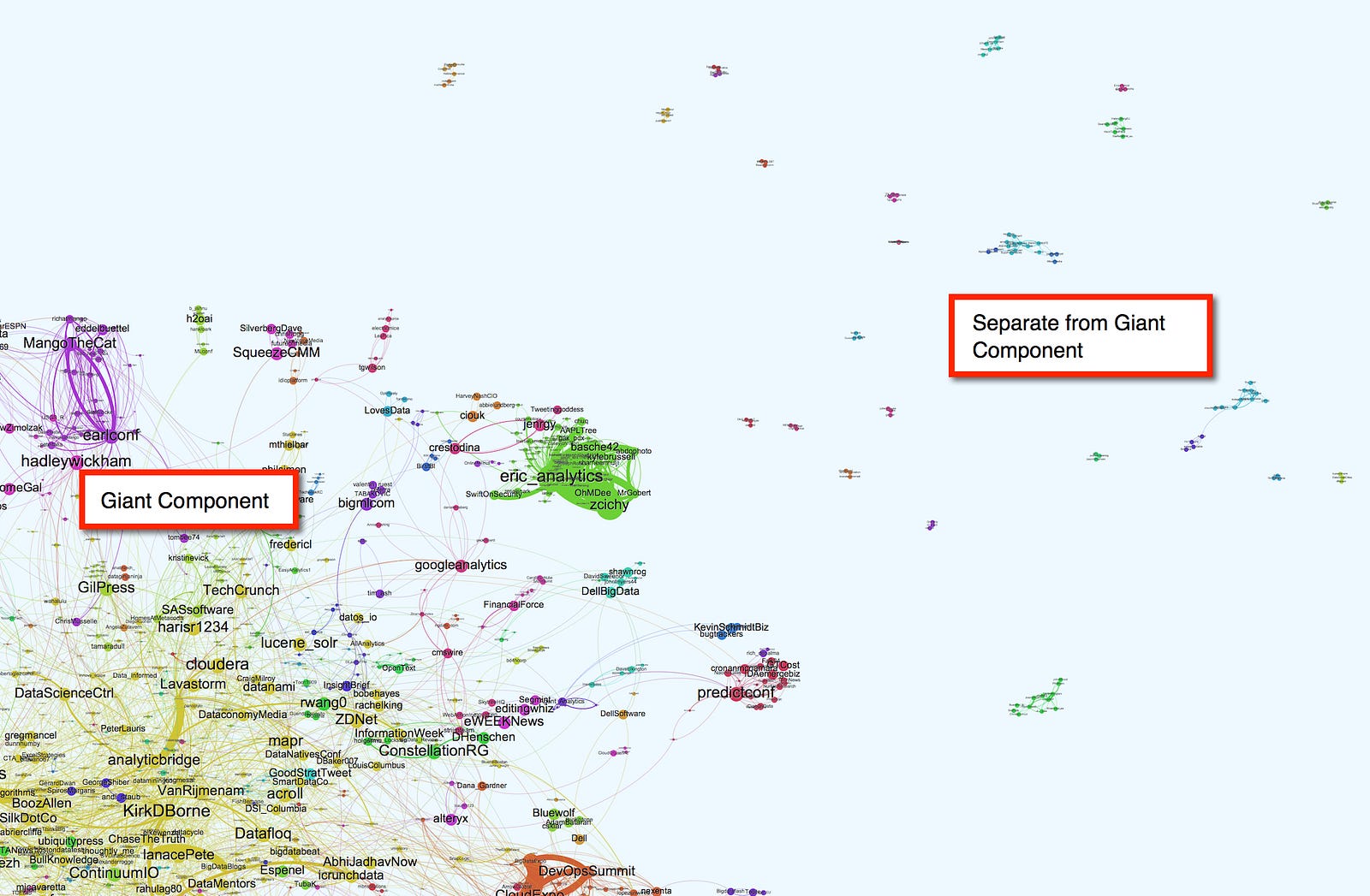Select the cmswire node label
Viewport: 1370px width, 896px height.
click(x=447, y=653)
